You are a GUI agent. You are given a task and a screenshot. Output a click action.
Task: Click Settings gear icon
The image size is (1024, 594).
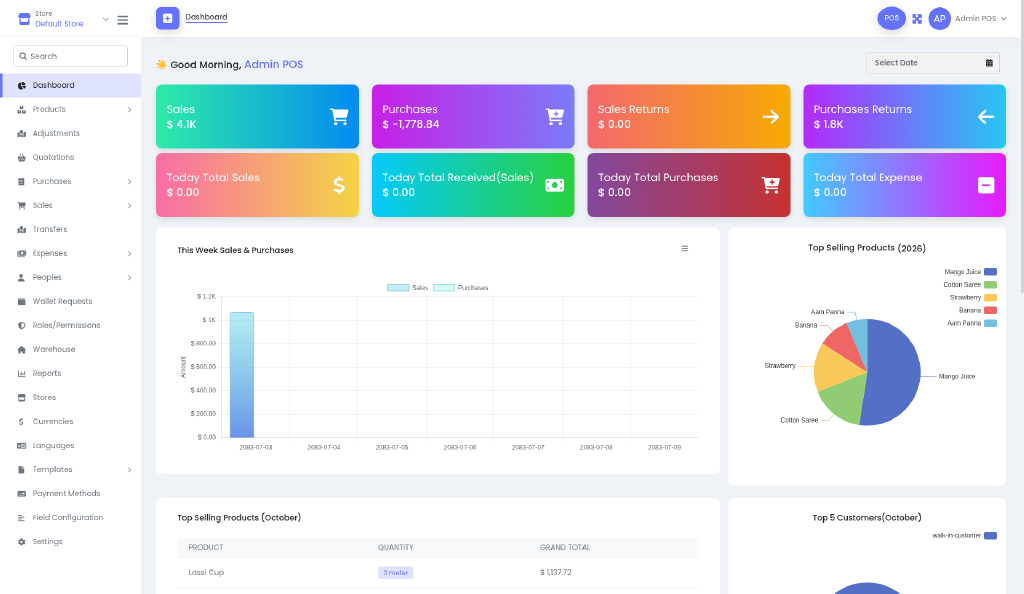(x=22, y=542)
